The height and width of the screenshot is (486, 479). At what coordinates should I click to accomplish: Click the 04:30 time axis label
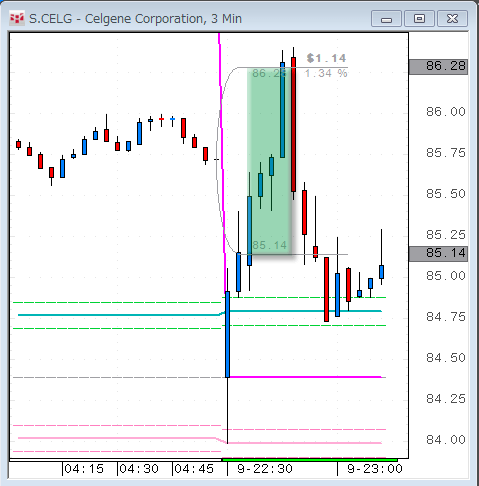139,469
